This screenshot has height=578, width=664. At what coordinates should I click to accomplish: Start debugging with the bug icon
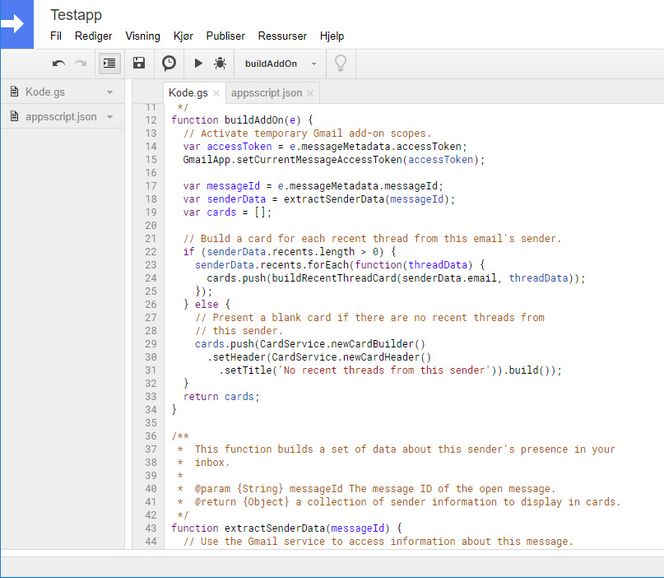pos(220,64)
